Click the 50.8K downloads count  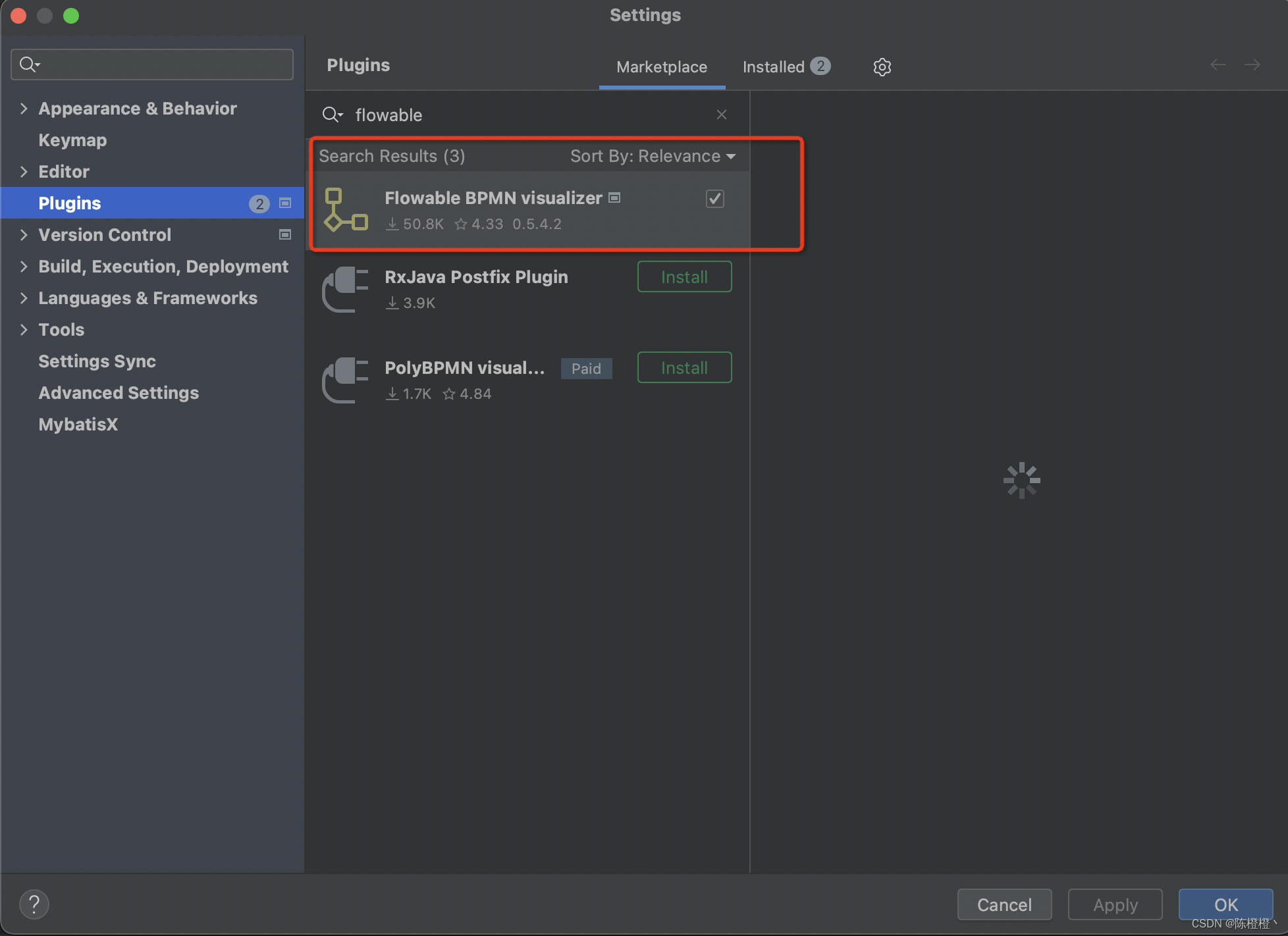(415, 224)
